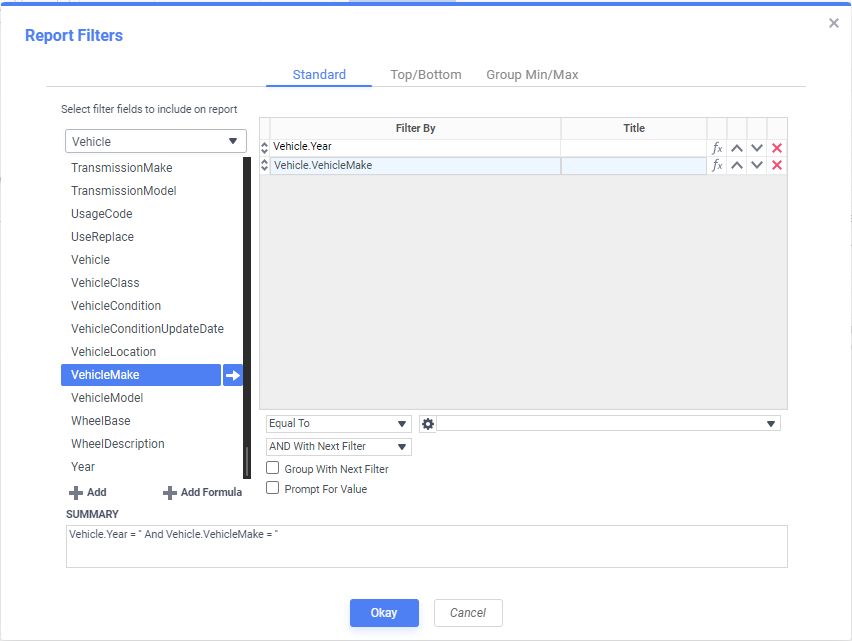Click the move down arrow for Vehicle.Year row

tap(757, 148)
